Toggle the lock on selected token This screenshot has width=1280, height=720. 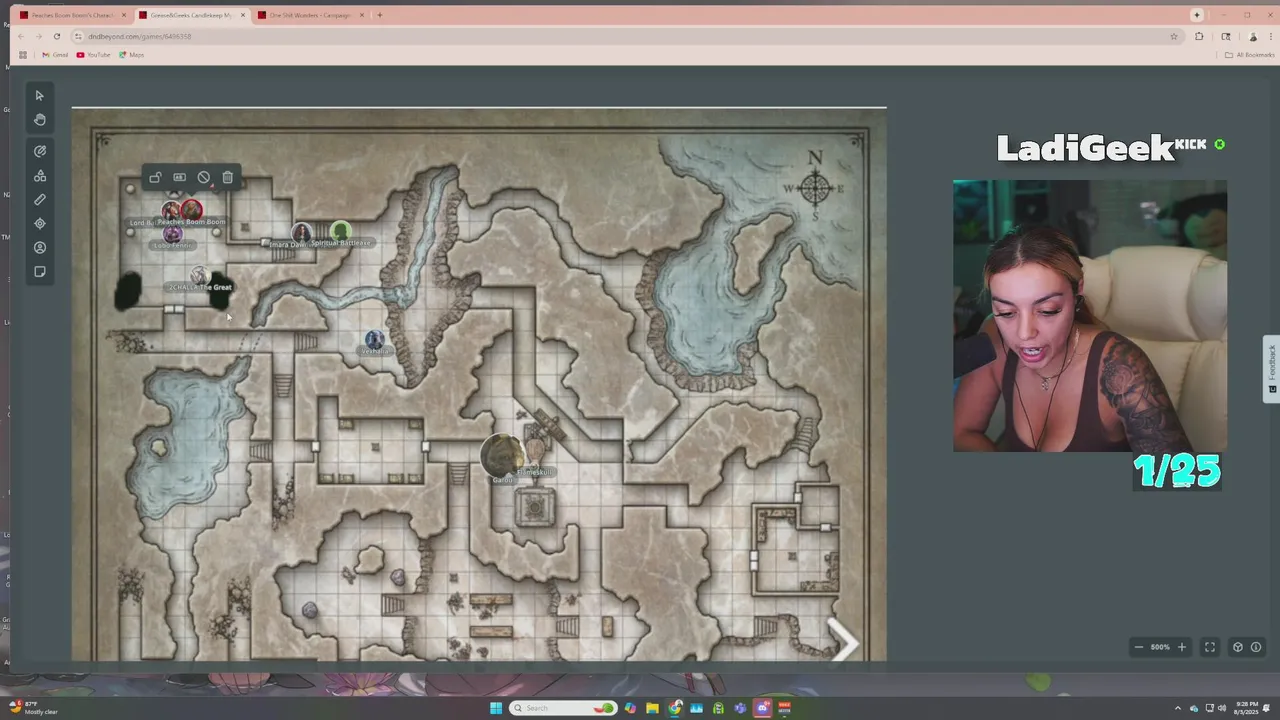click(x=155, y=178)
